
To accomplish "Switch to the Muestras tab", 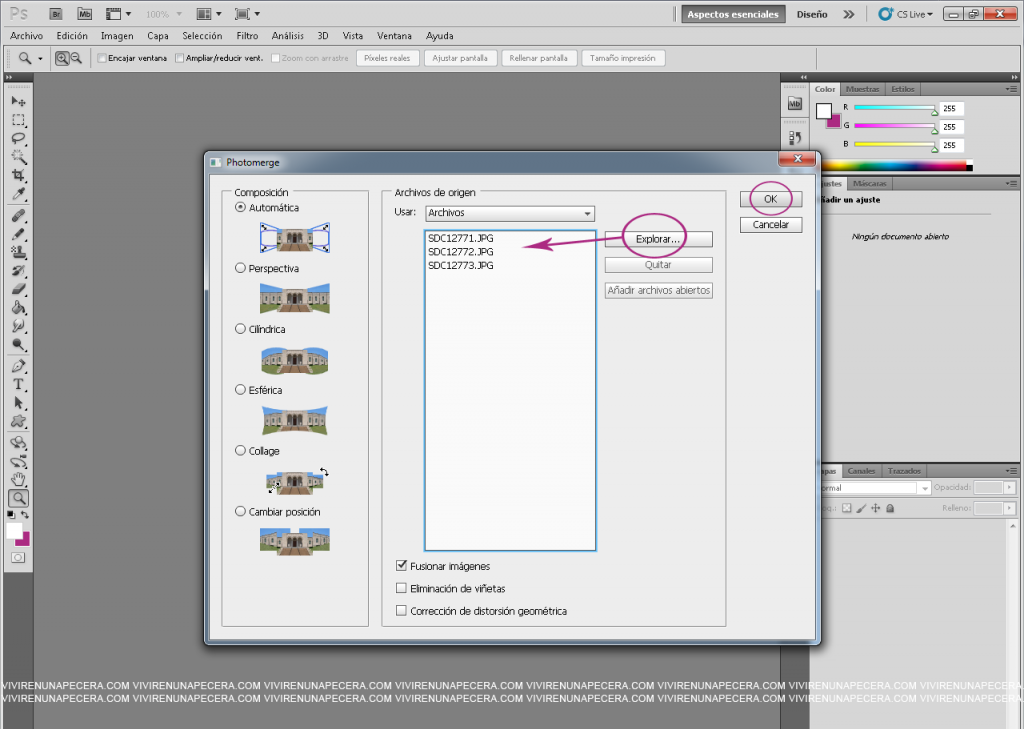I will [x=862, y=89].
